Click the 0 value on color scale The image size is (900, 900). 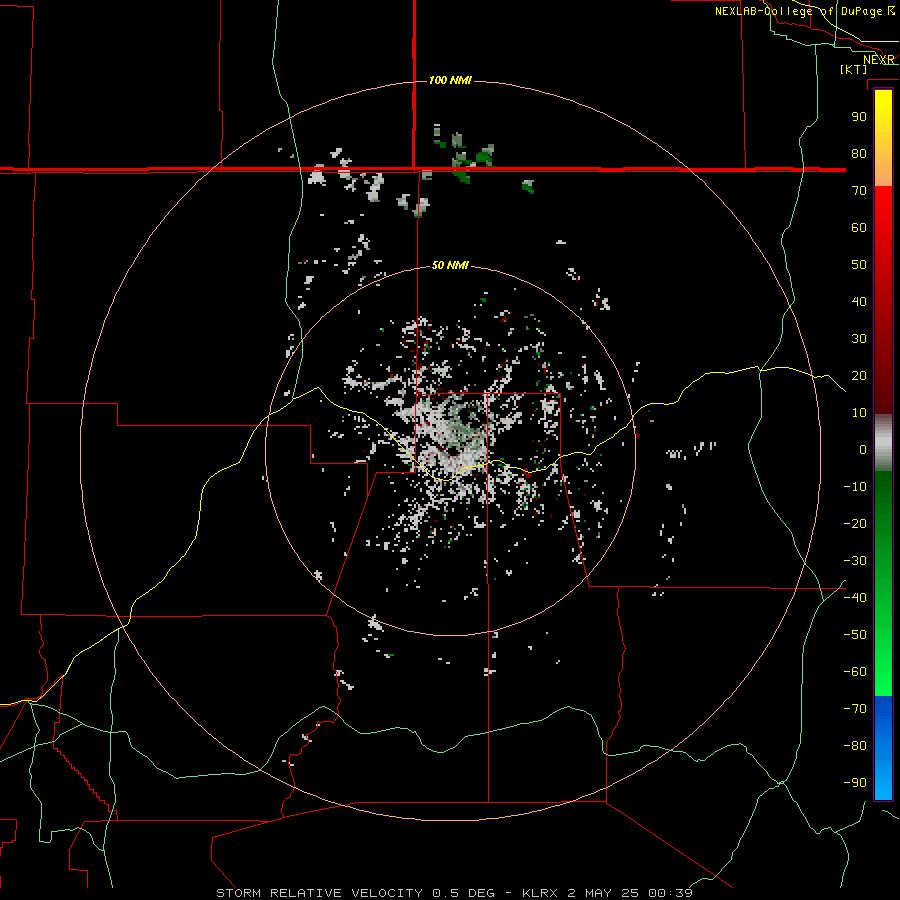(x=863, y=450)
